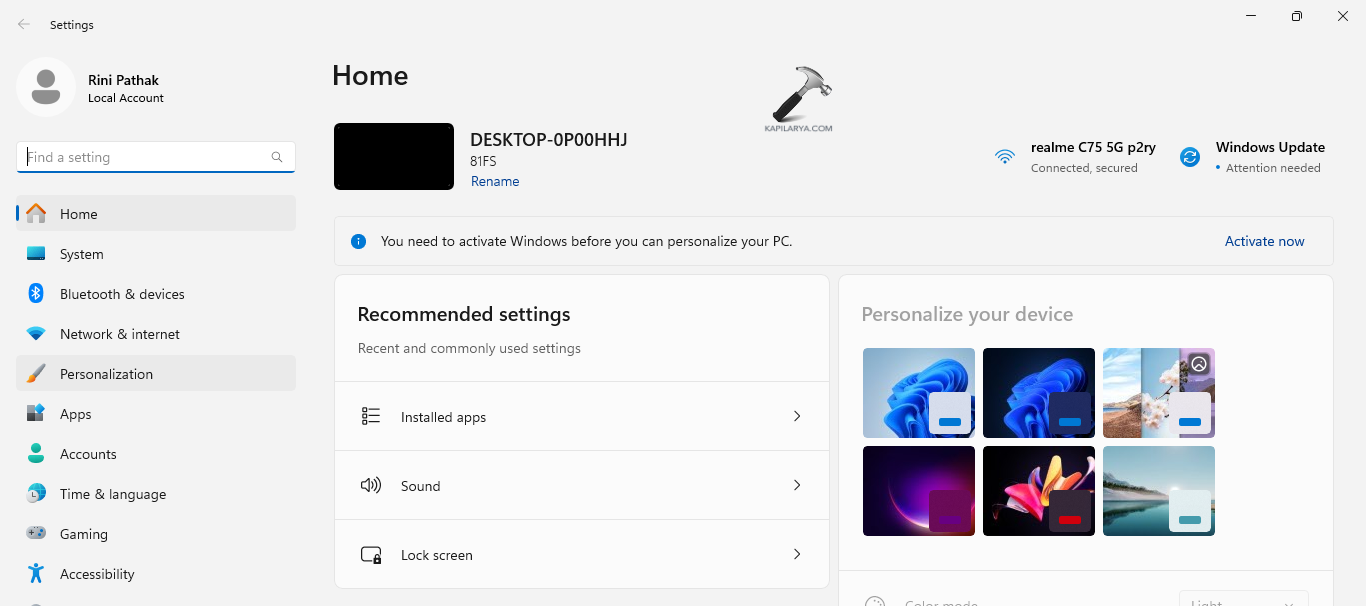Screen dimensions: 1366x606
Task: Click the Rename link under DESKTOP-0P00HHJ
Action: click(495, 181)
